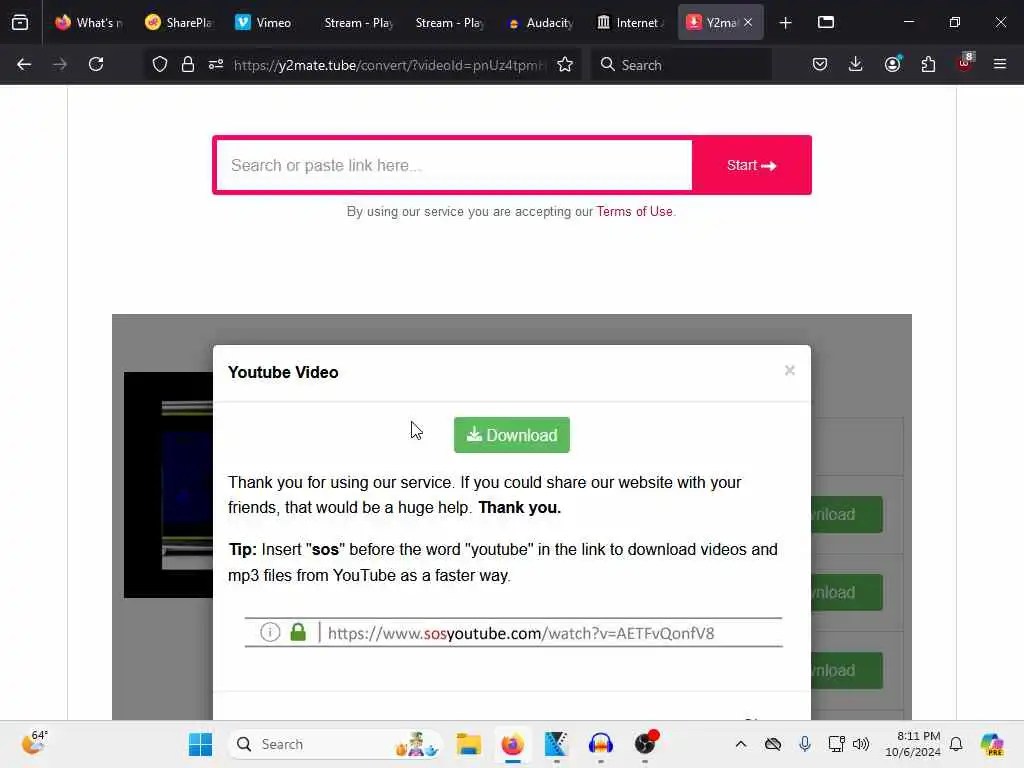This screenshot has height=768, width=1024.
Task: Switch to Internet Archive tab
Action: point(630,23)
